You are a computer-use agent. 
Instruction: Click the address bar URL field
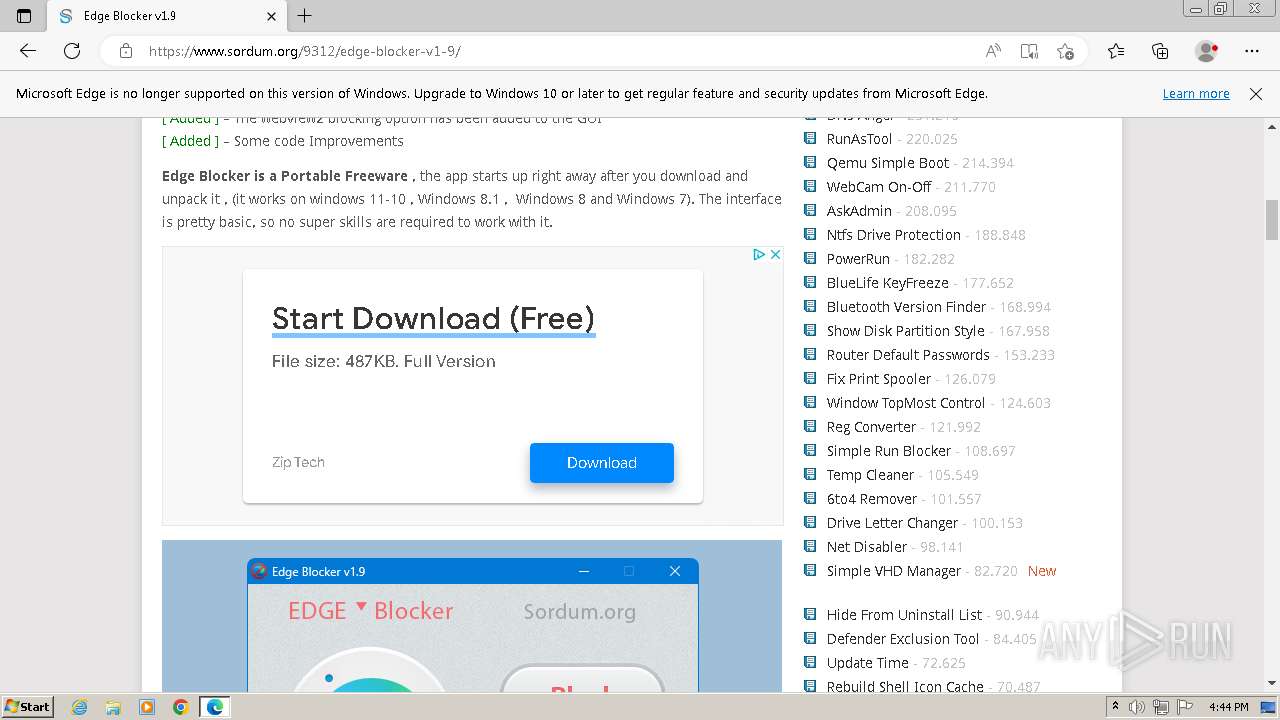point(560,51)
